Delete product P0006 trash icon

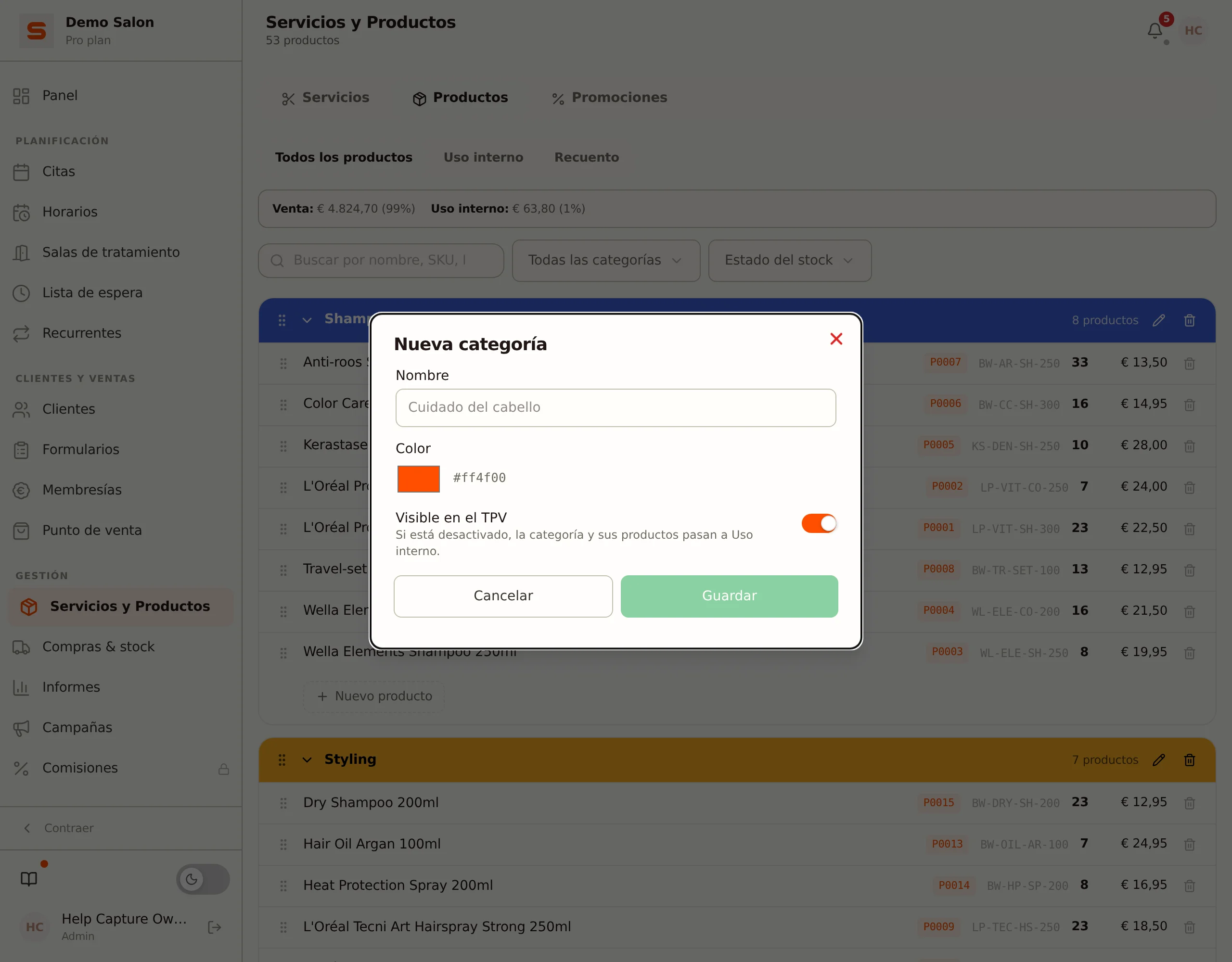(1189, 405)
